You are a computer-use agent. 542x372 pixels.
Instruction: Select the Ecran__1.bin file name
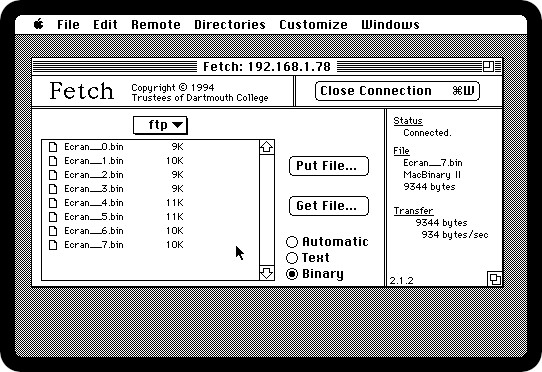click(x=94, y=161)
